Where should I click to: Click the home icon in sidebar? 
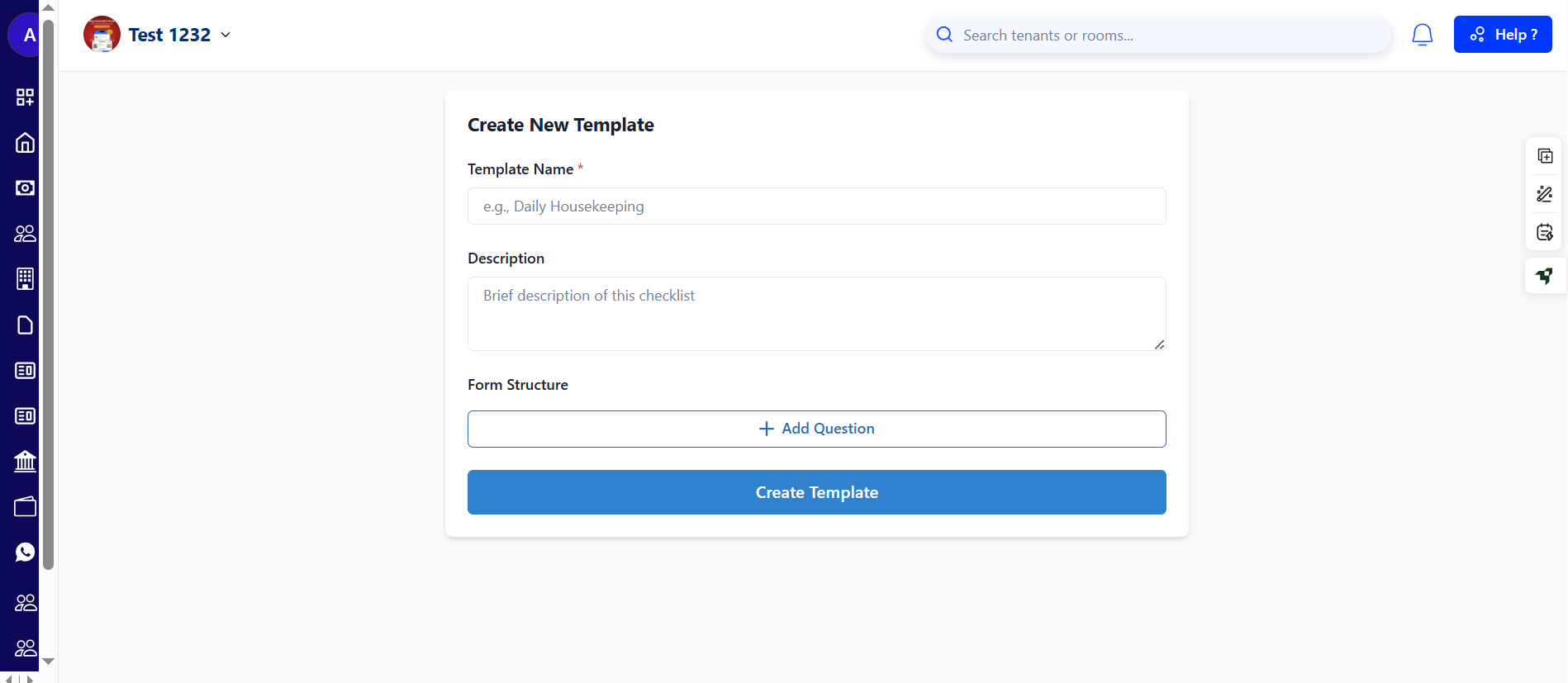pyautogui.click(x=25, y=143)
